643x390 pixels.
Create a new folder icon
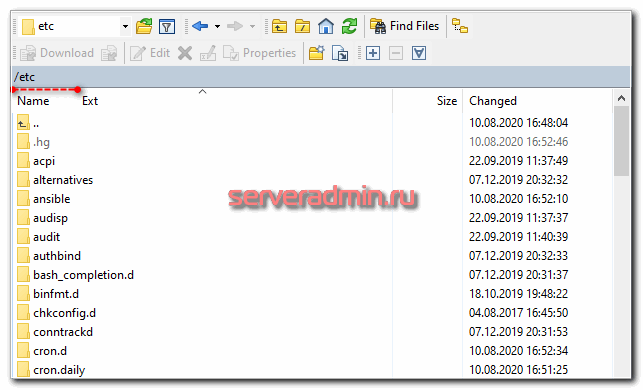click(316, 53)
